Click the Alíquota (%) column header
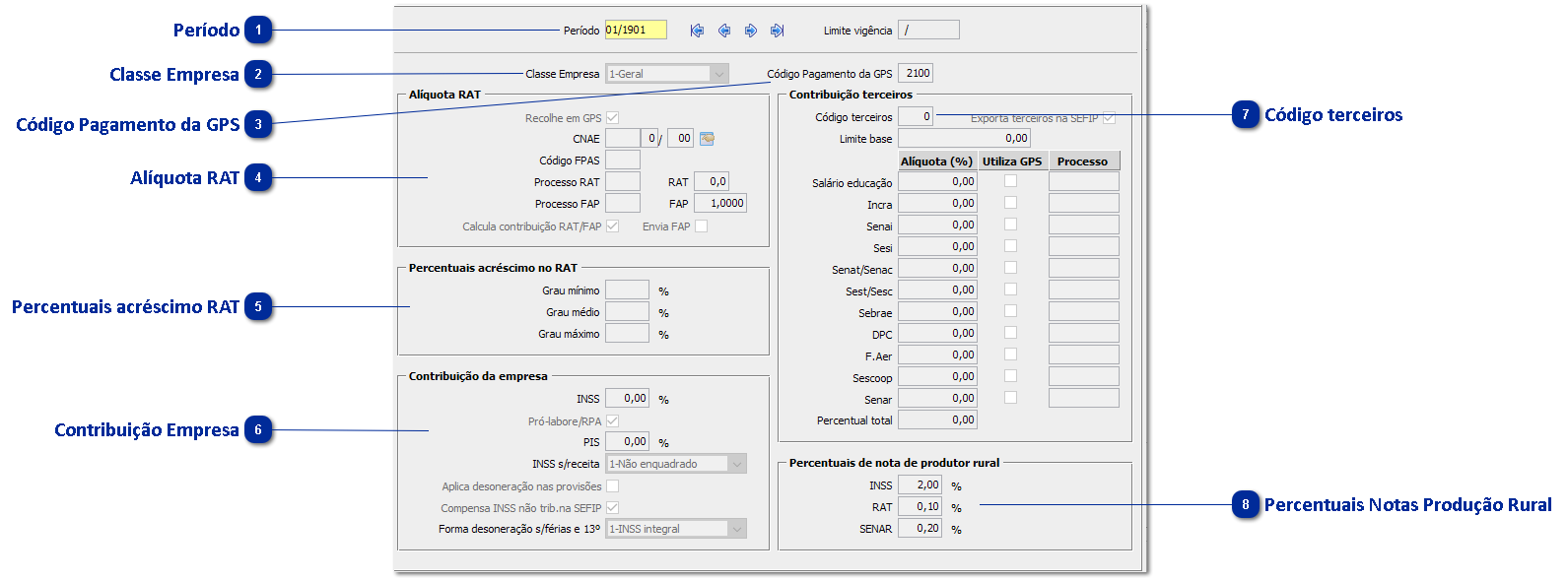1568x581 pixels. pos(936,161)
